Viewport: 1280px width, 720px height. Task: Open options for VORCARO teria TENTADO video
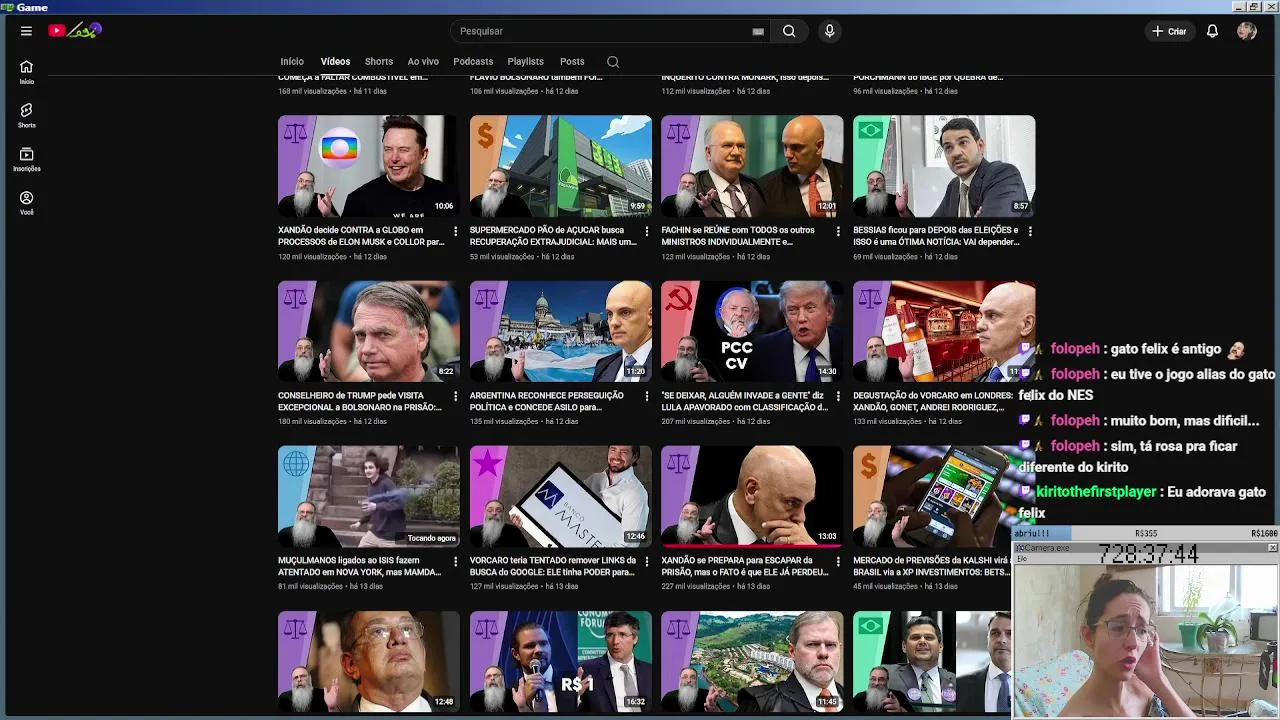pos(647,561)
